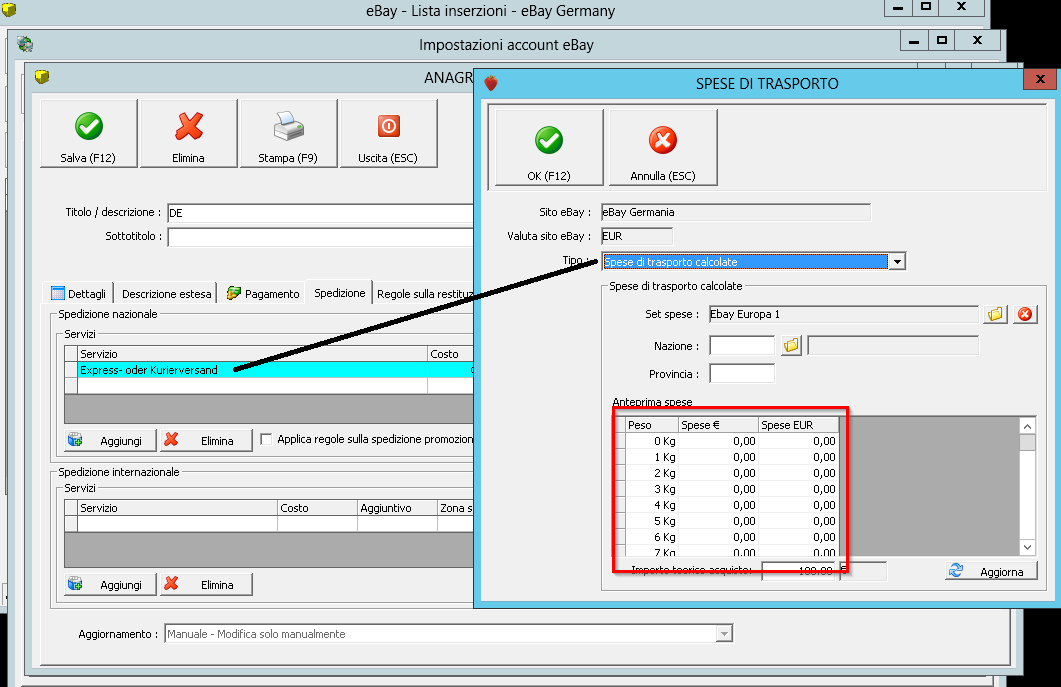The height and width of the screenshot is (687, 1061).
Task: Toggle Applica regole sulla spedizione promozionale checkbox
Action: pos(267,439)
